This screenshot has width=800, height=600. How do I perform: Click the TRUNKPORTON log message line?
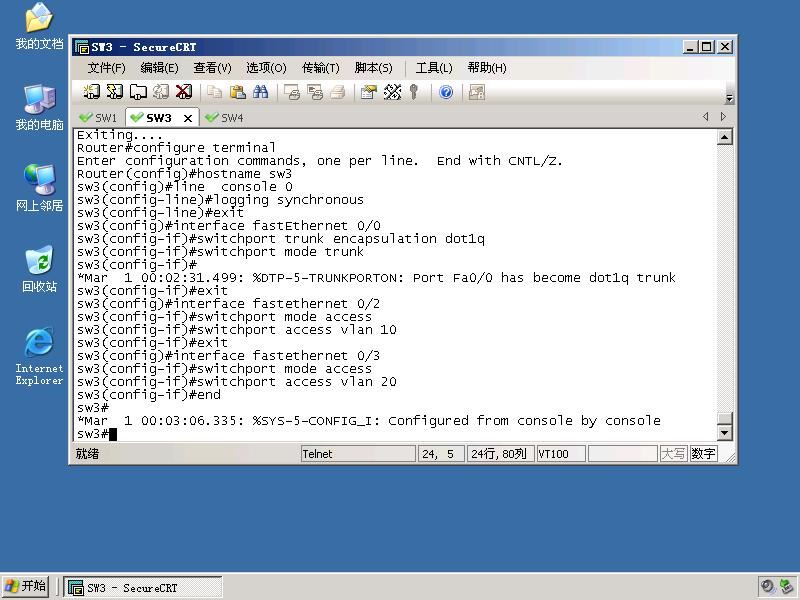coord(376,278)
